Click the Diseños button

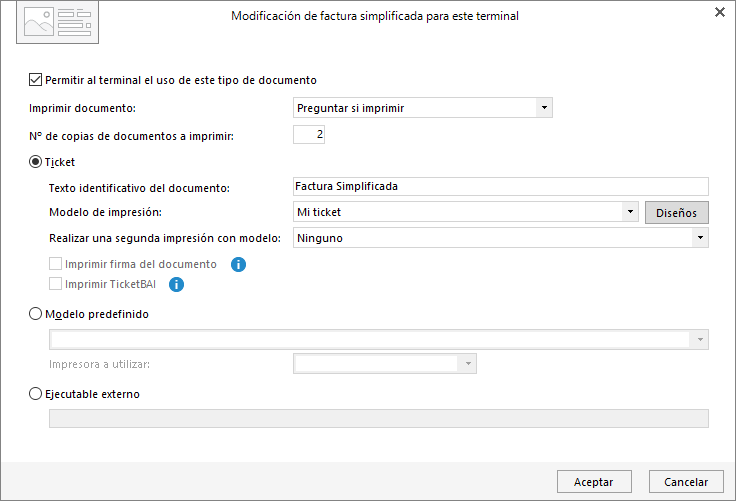(x=676, y=213)
